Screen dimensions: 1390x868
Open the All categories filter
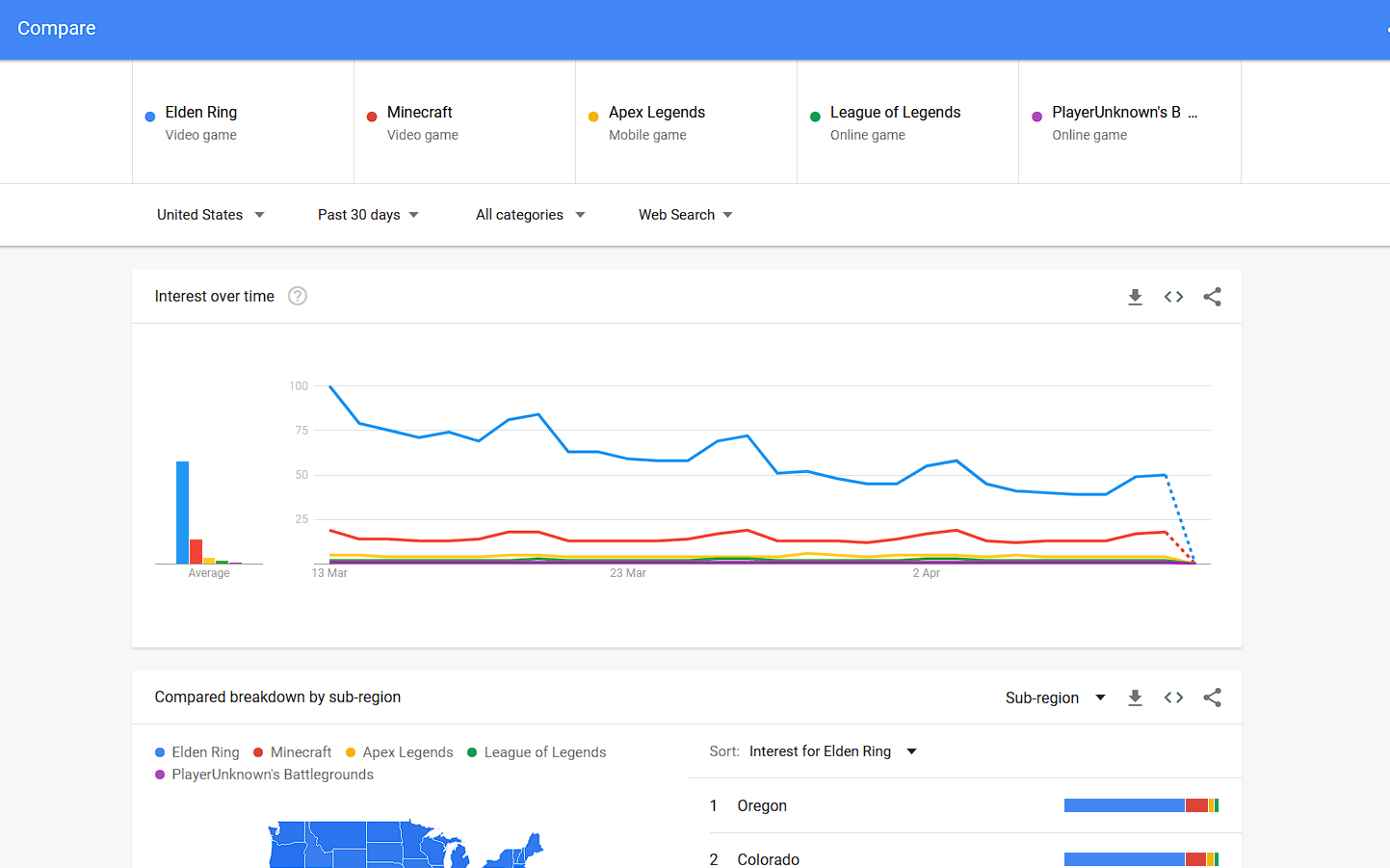(x=530, y=215)
